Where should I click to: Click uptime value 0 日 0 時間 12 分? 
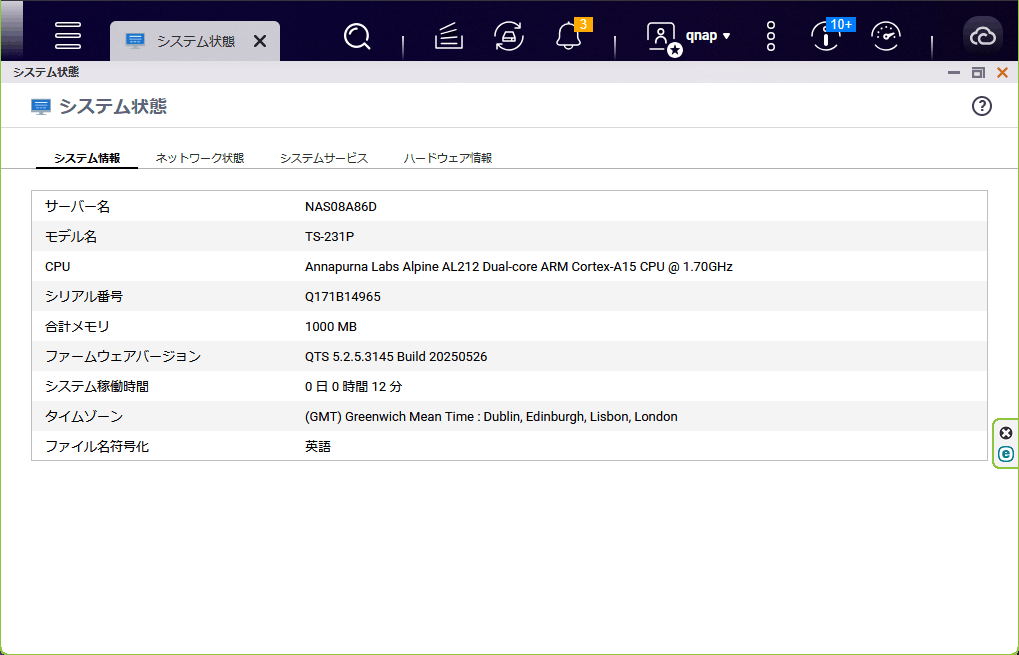tap(354, 387)
